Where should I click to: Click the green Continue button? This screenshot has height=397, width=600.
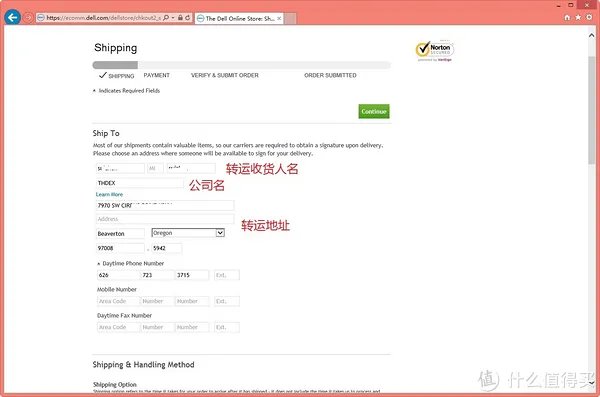(x=374, y=111)
